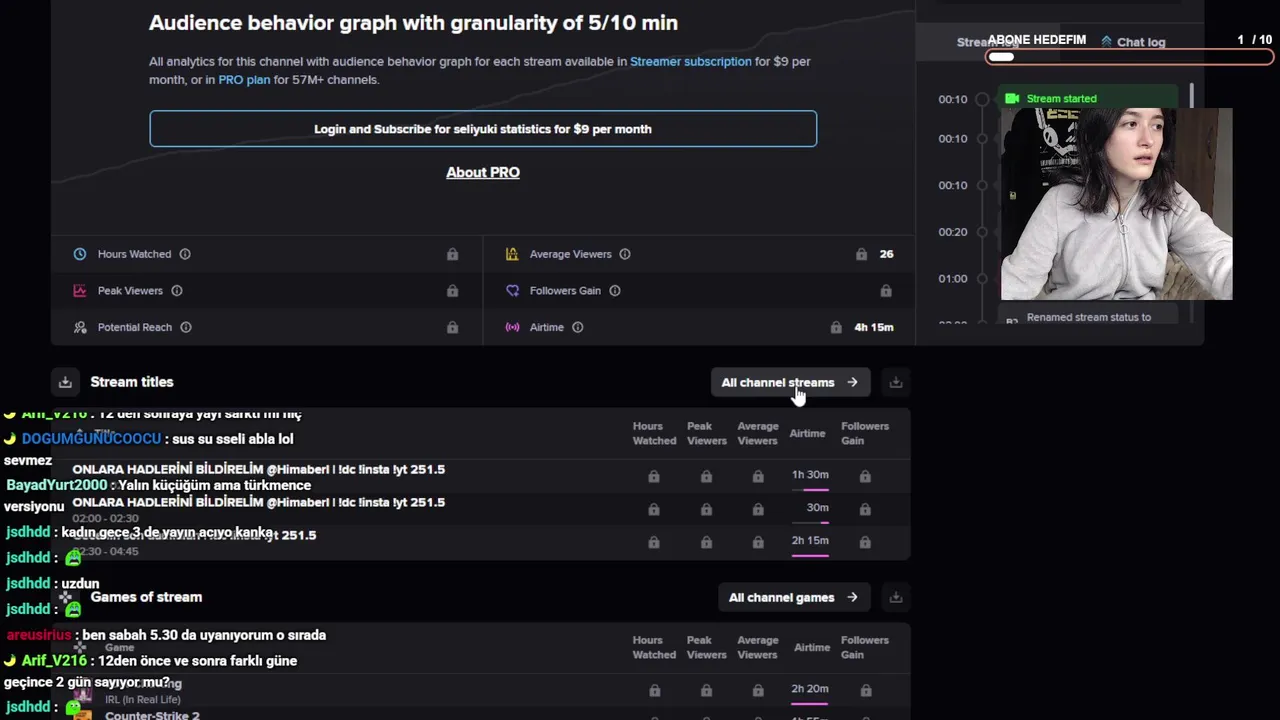Open the Streamer subscription link
The height and width of the screenshot is (720, 1280).
coord(691,61)
